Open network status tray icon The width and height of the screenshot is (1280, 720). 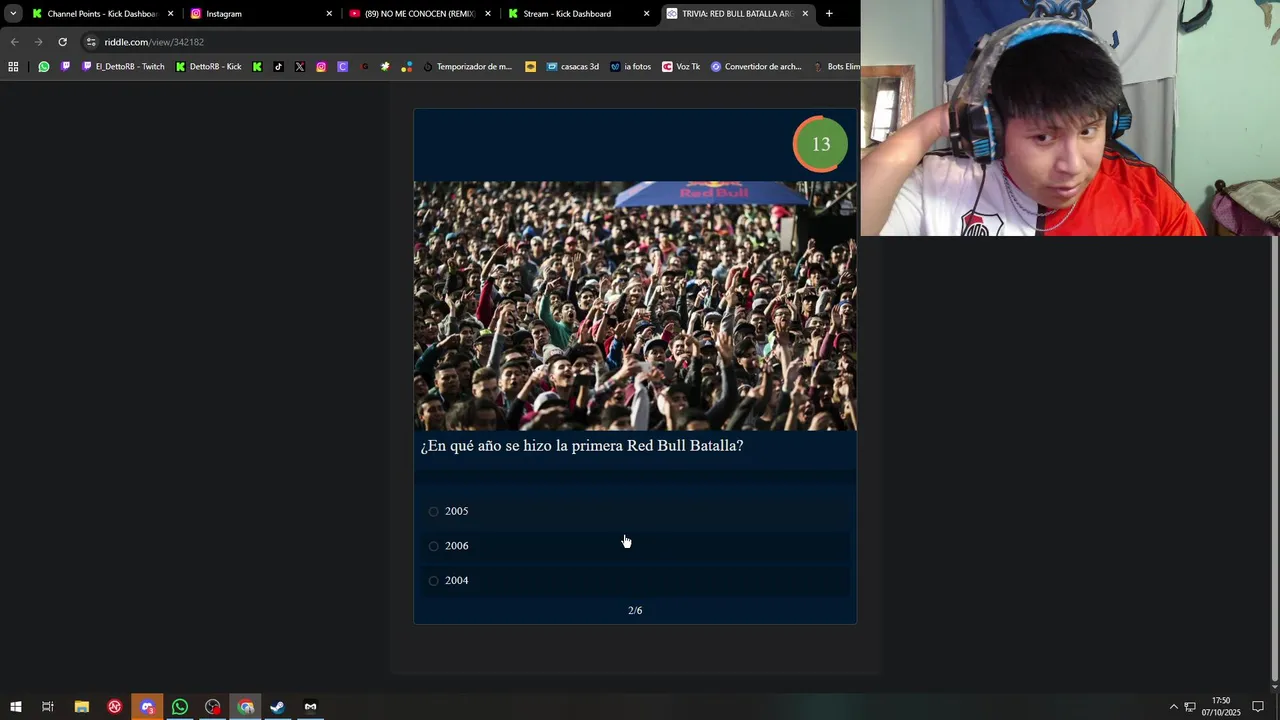(1190, 707)
